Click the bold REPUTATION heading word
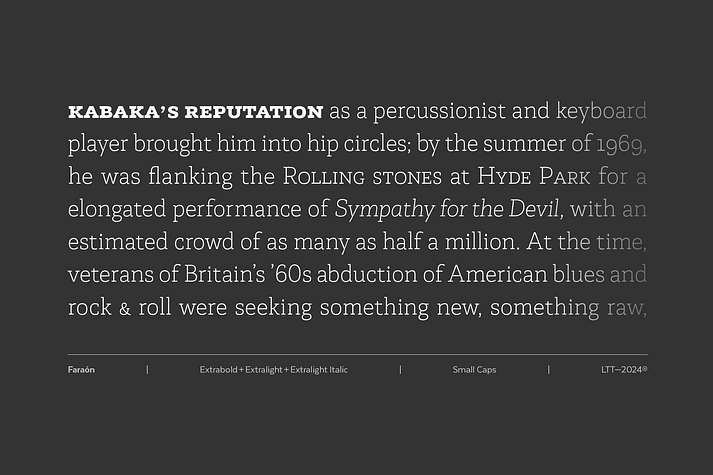This screenshot has width=713, height=475. click(x=254, y=112)
